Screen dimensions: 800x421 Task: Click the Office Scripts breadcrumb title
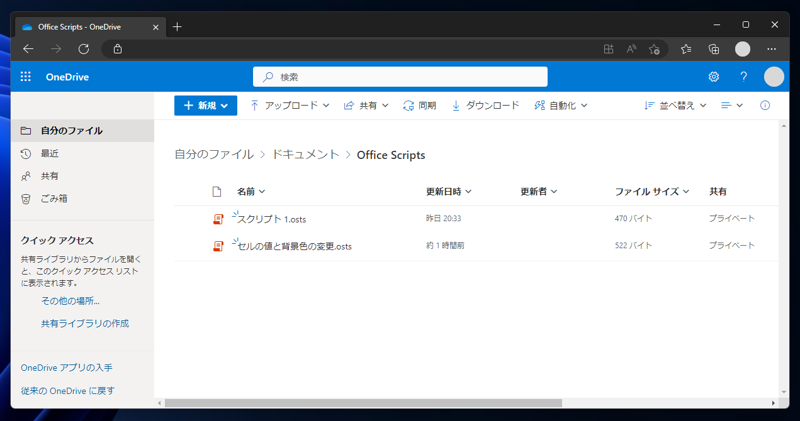(x=391, y=155)
